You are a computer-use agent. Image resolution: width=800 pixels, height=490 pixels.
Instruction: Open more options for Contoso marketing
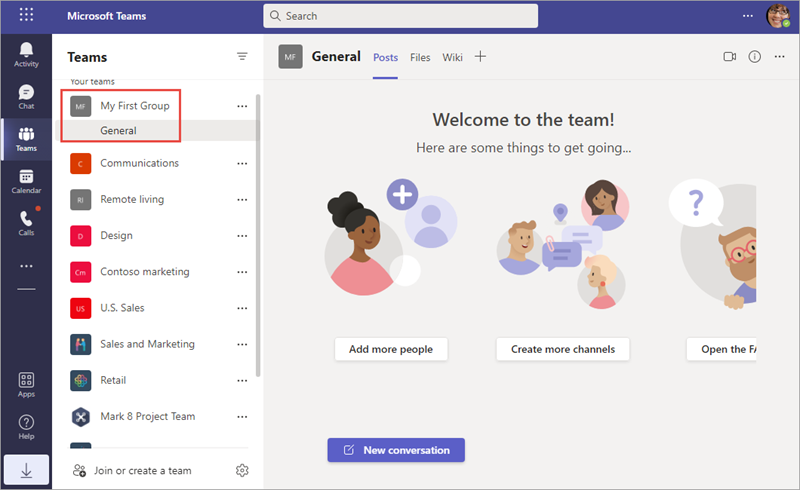pos(242,272)
